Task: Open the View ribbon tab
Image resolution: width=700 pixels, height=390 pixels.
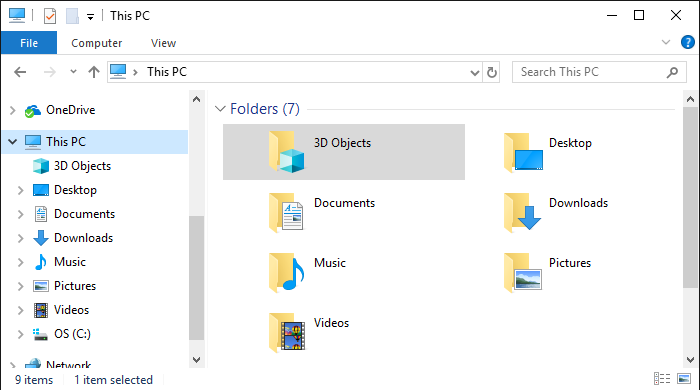Action: point(163,43)
